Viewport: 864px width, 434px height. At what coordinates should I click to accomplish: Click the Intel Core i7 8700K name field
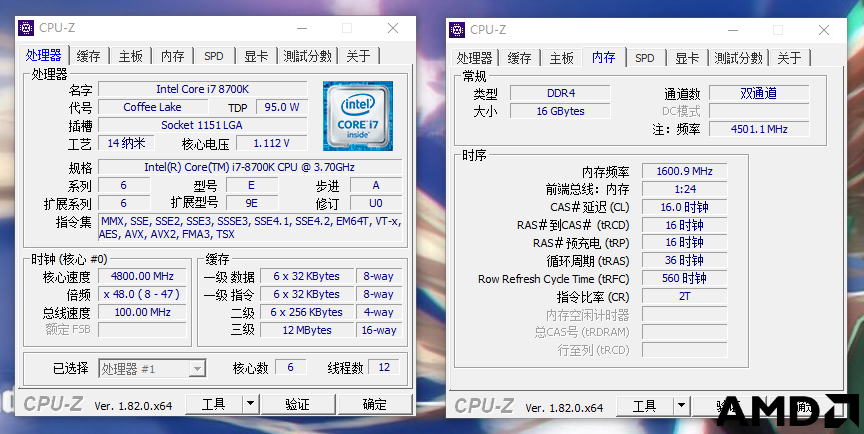point(203,89)
